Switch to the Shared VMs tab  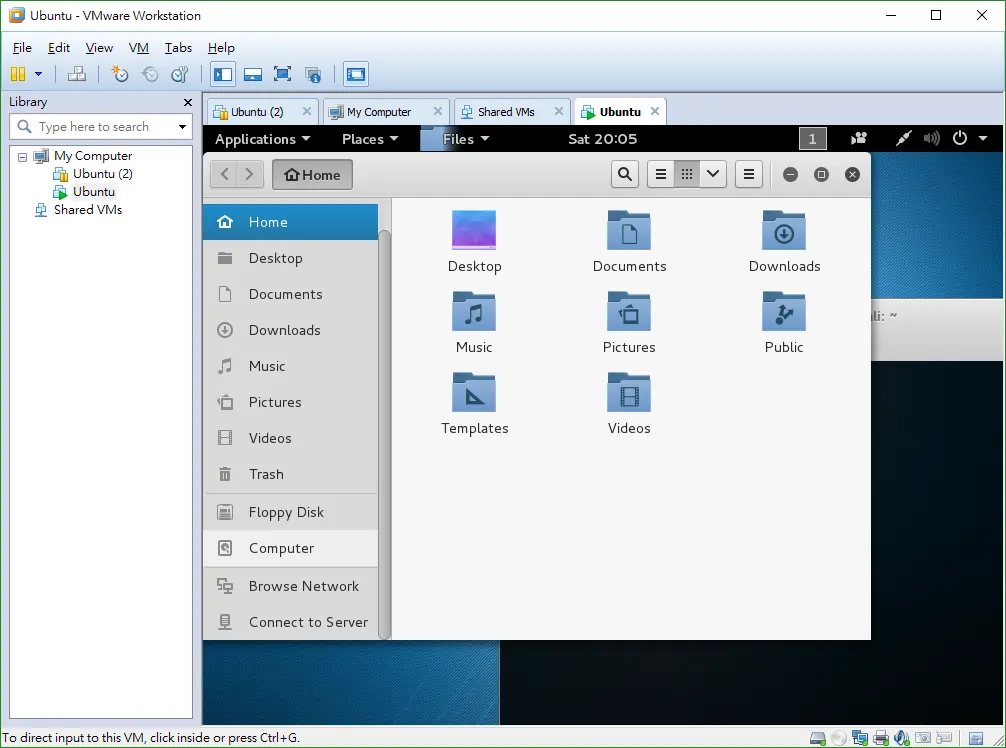[x=506, y=112]
